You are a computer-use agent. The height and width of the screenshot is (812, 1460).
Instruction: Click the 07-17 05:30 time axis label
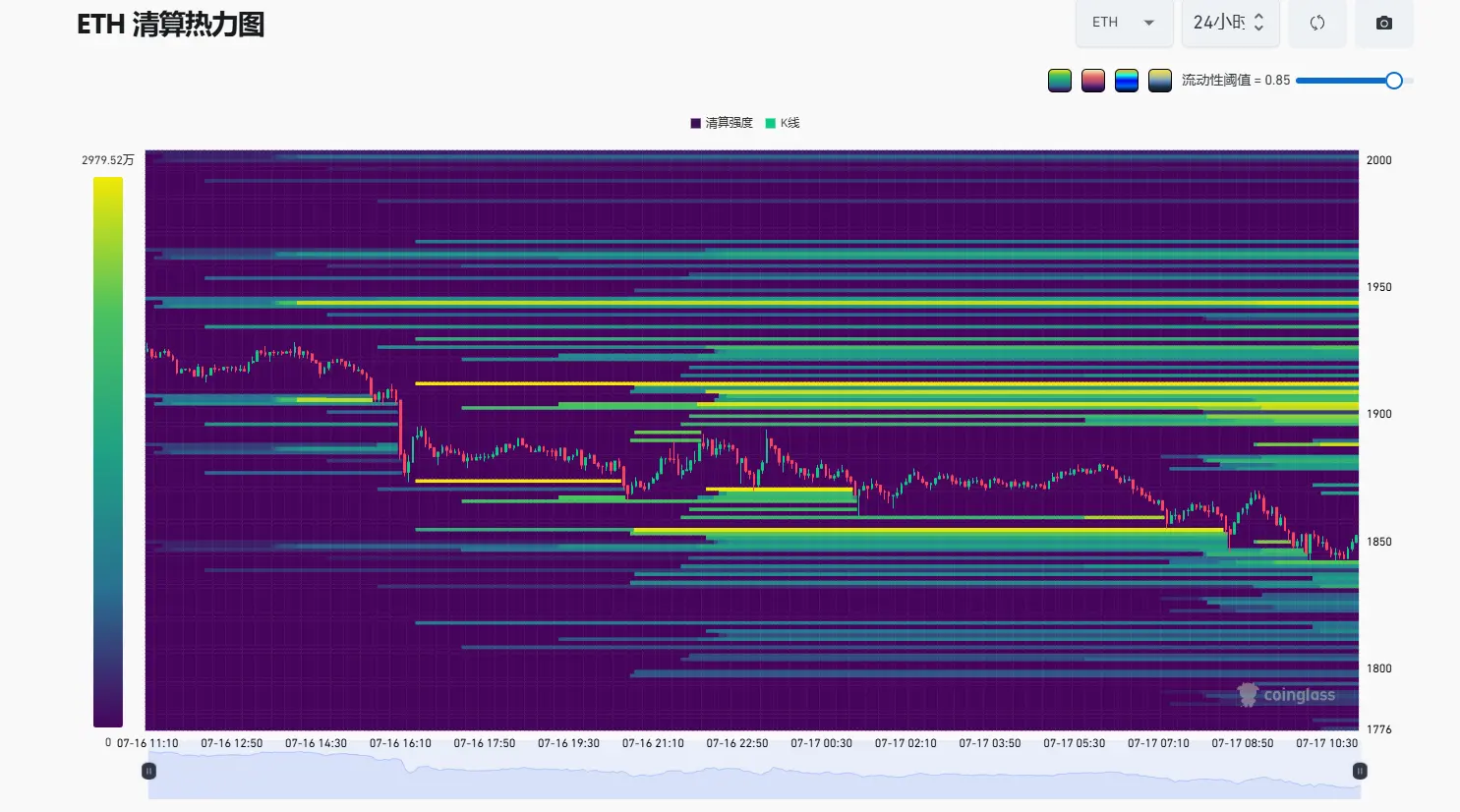coord(1075,743)
